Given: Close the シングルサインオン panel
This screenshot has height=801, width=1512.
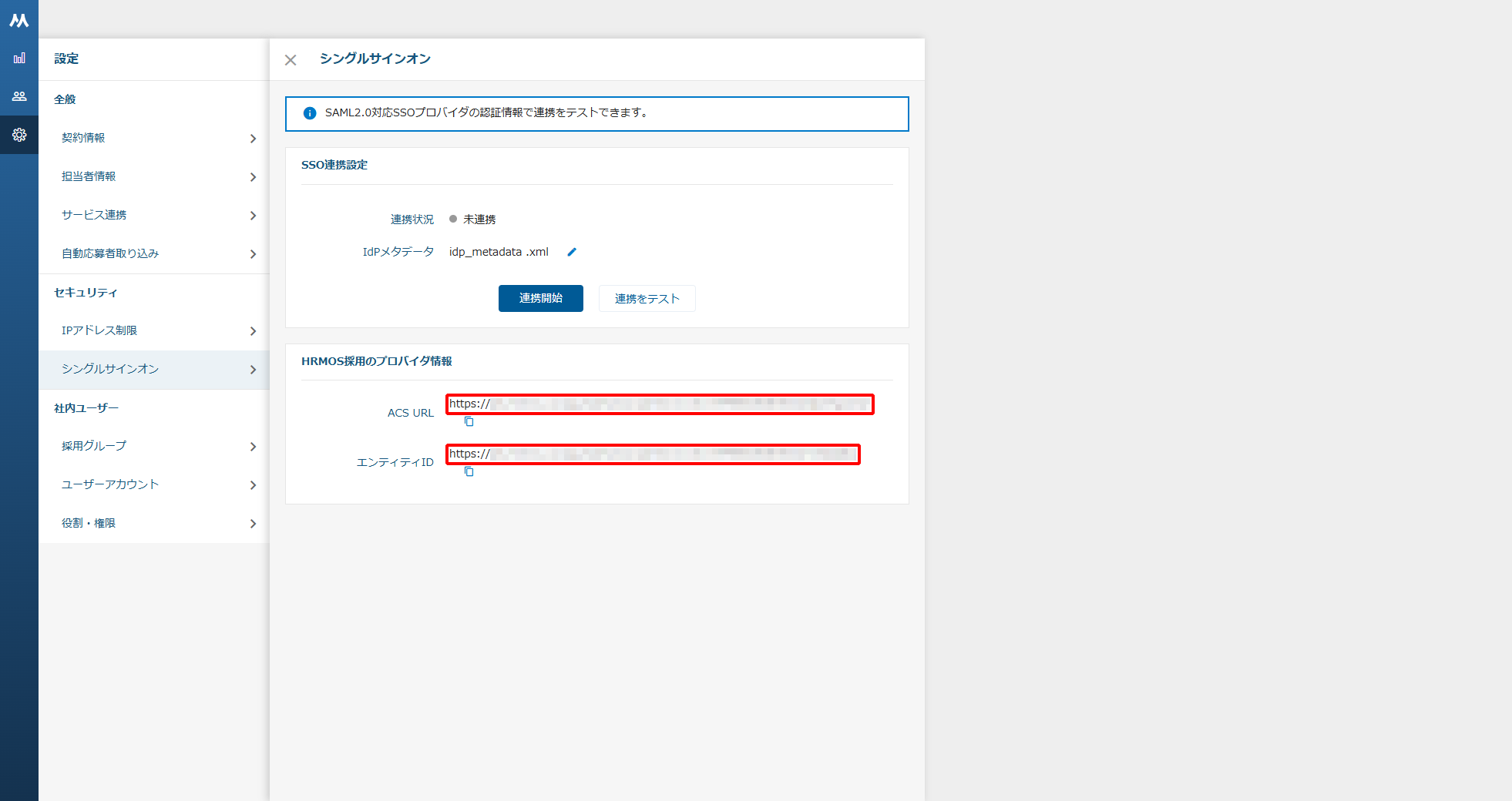Looking at the screenshot, I should [x=291, y=60].
